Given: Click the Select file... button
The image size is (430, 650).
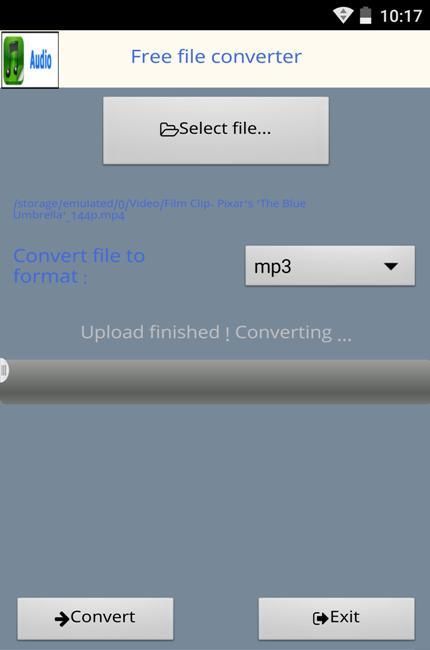Looking at the screenshot, I should [x=216, y=131].
